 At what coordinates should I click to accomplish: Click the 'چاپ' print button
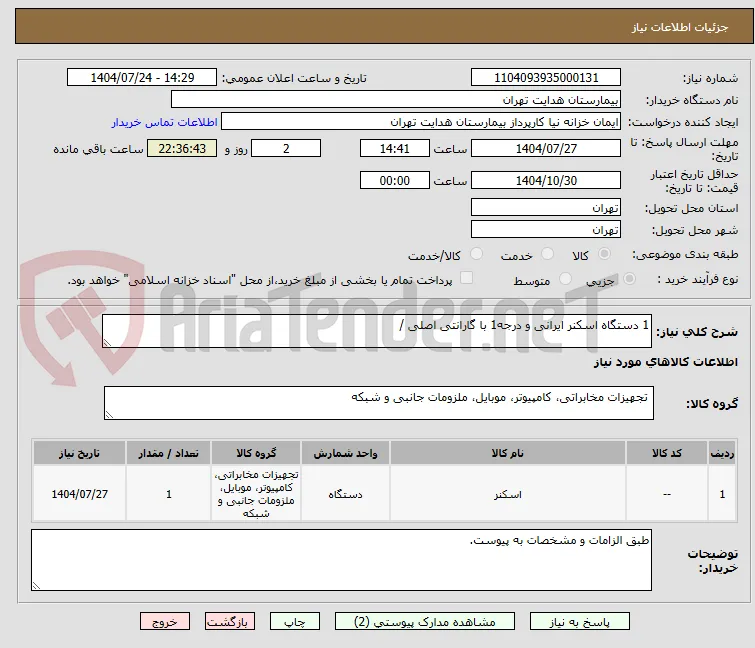click(295, 622)
